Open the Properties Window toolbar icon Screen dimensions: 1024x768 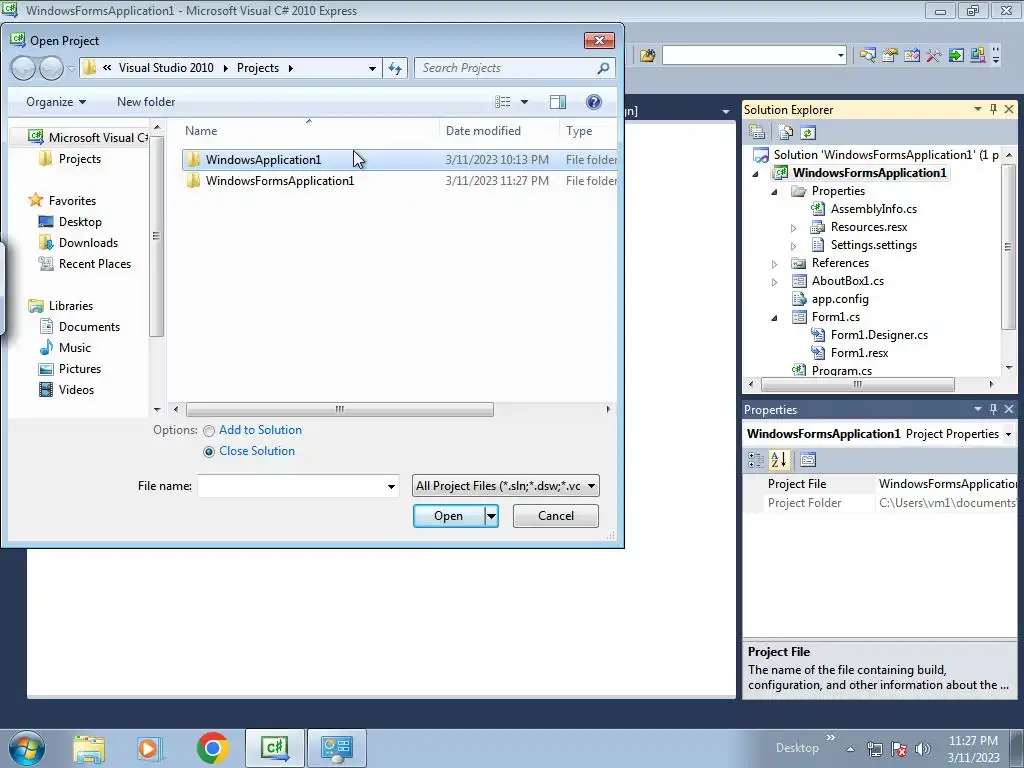click(x=890, y=56)
